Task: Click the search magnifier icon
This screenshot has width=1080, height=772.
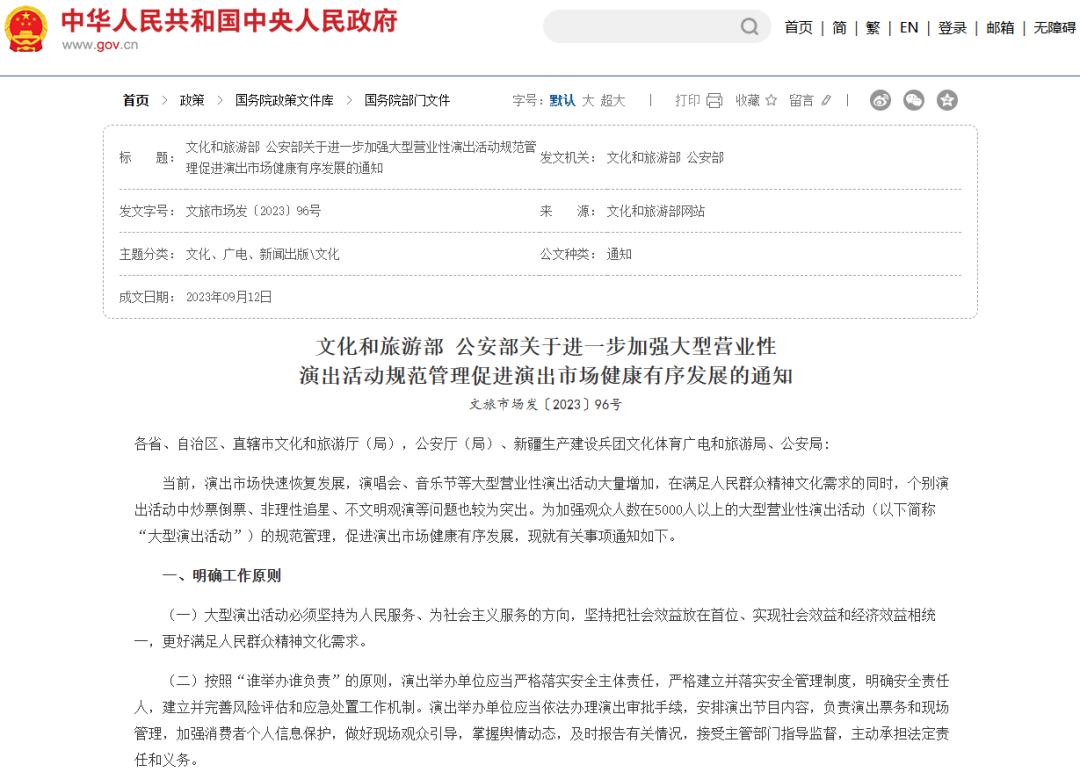Action: 749,27
